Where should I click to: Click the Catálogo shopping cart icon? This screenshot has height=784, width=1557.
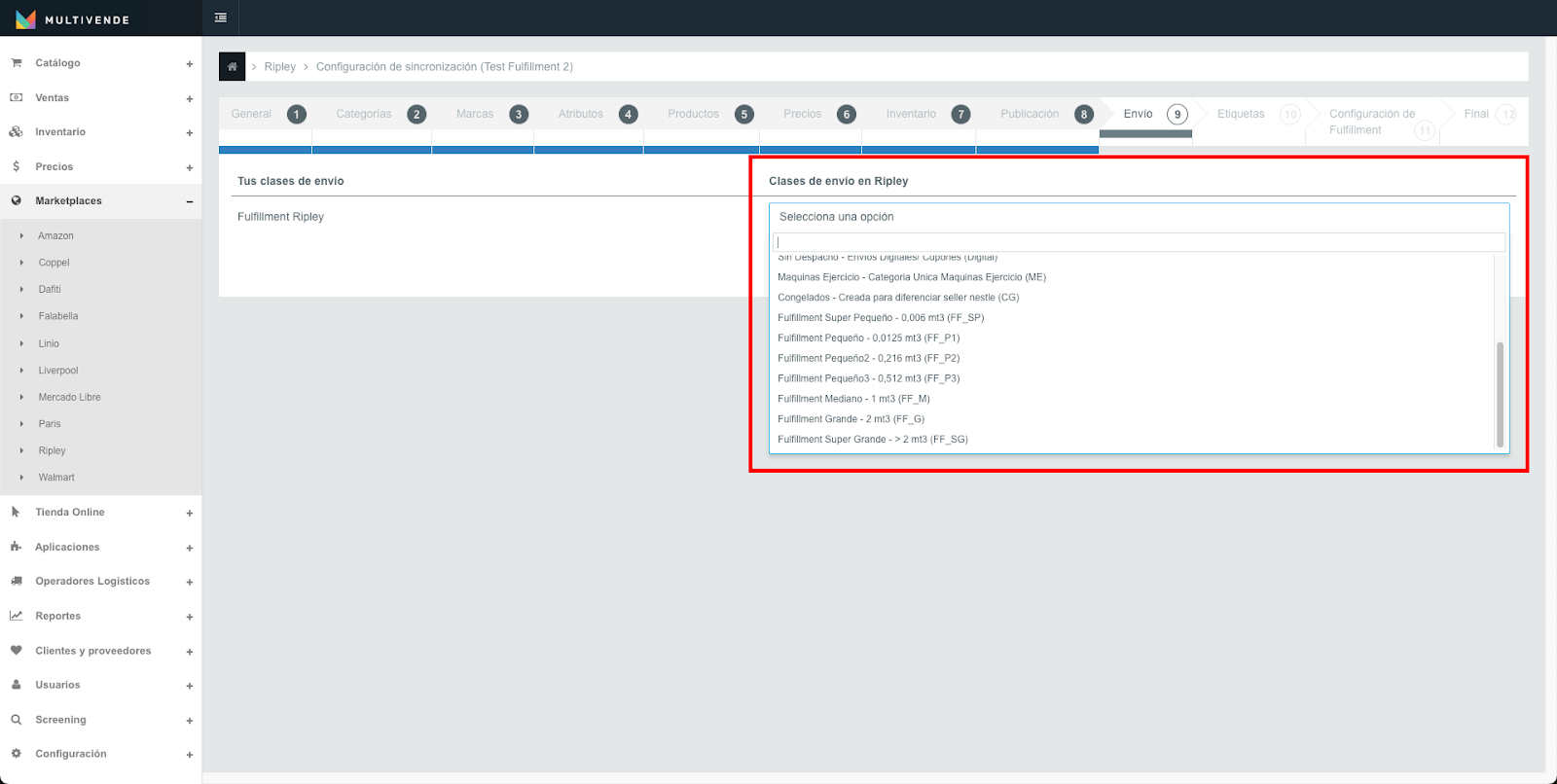[x=16, y=62]
